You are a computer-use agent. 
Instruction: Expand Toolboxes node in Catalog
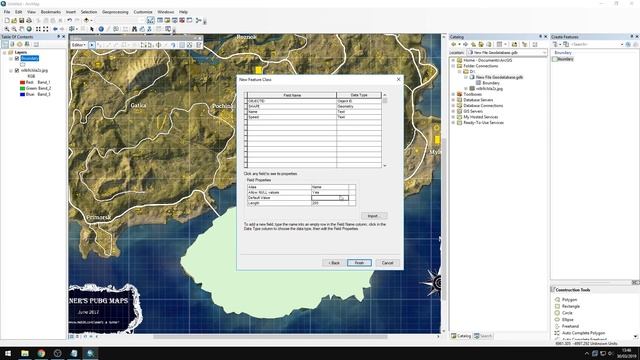coord(453,94)
